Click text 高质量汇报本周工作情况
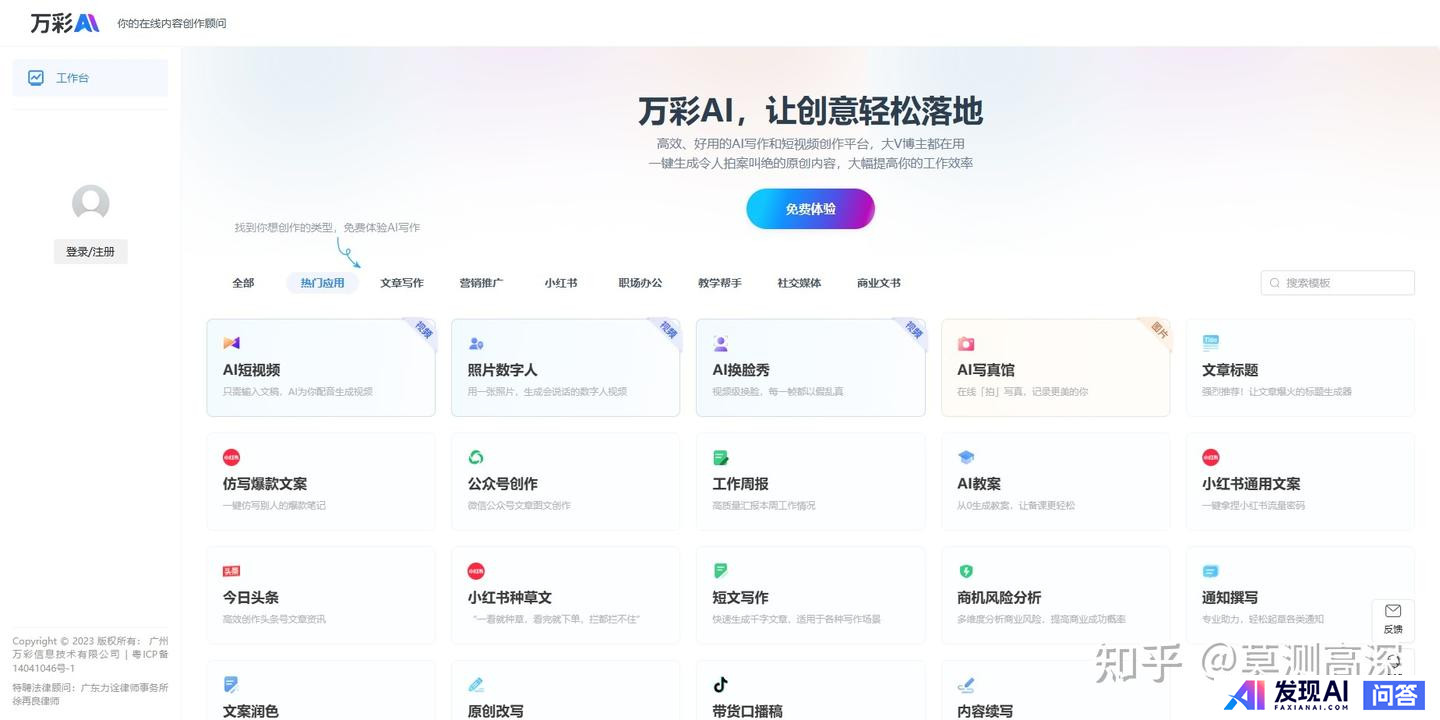The height and width of the screenshot is (720, 1440). click(764, 506)
